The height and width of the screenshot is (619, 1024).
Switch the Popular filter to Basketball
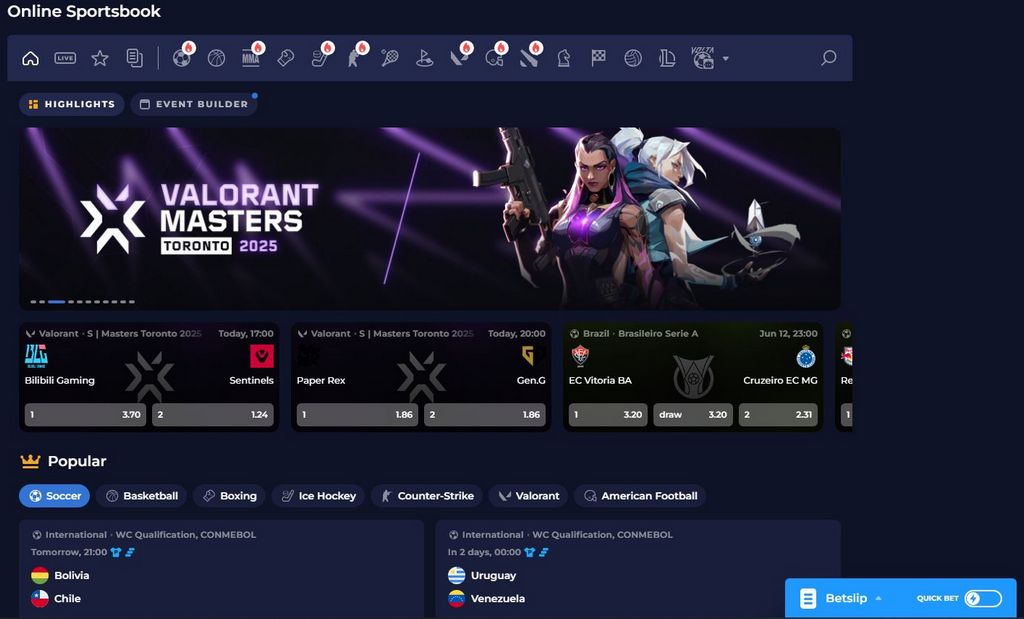tap(141, 496)
